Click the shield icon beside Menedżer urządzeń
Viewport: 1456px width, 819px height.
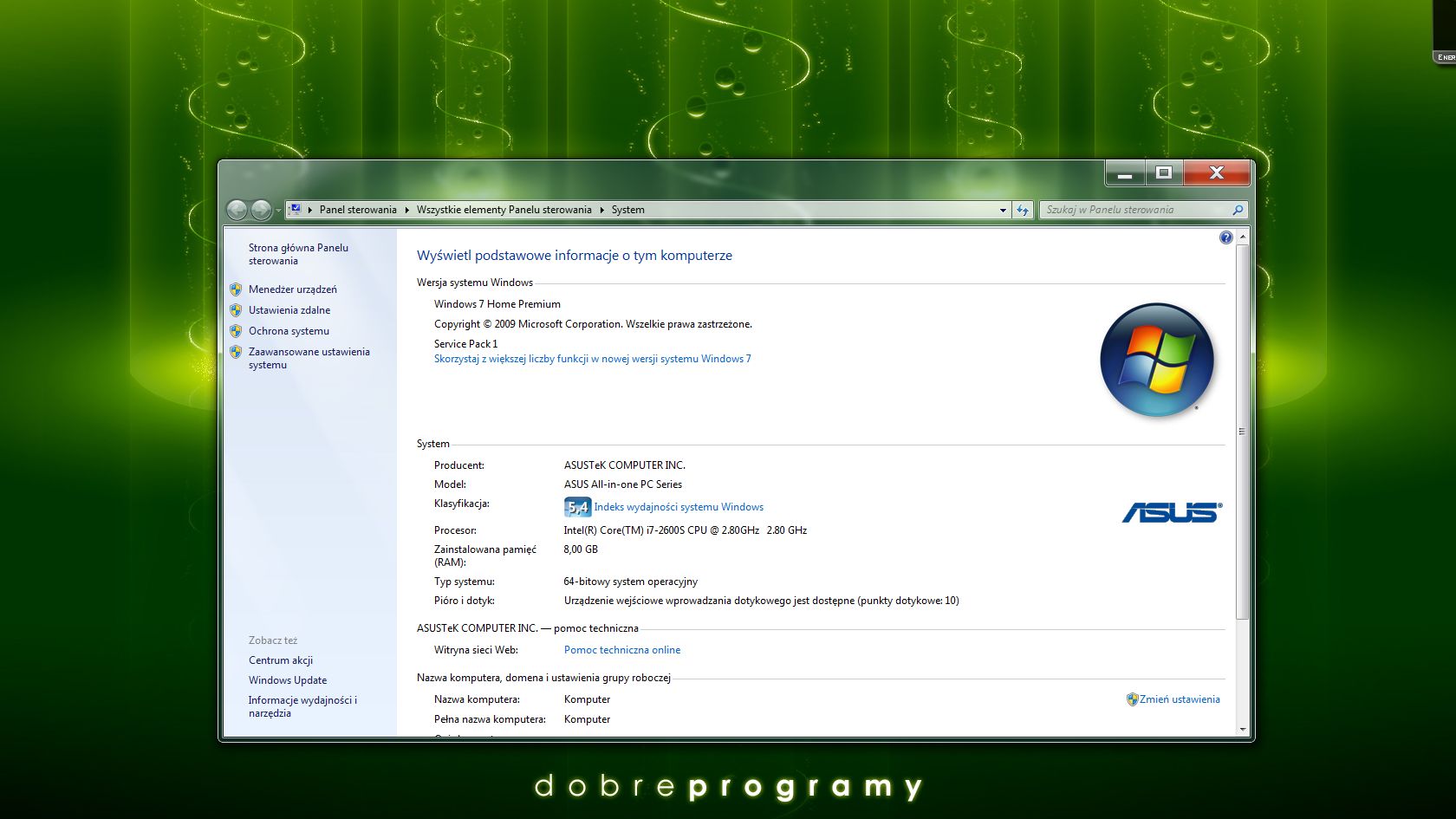pos(236,289)
